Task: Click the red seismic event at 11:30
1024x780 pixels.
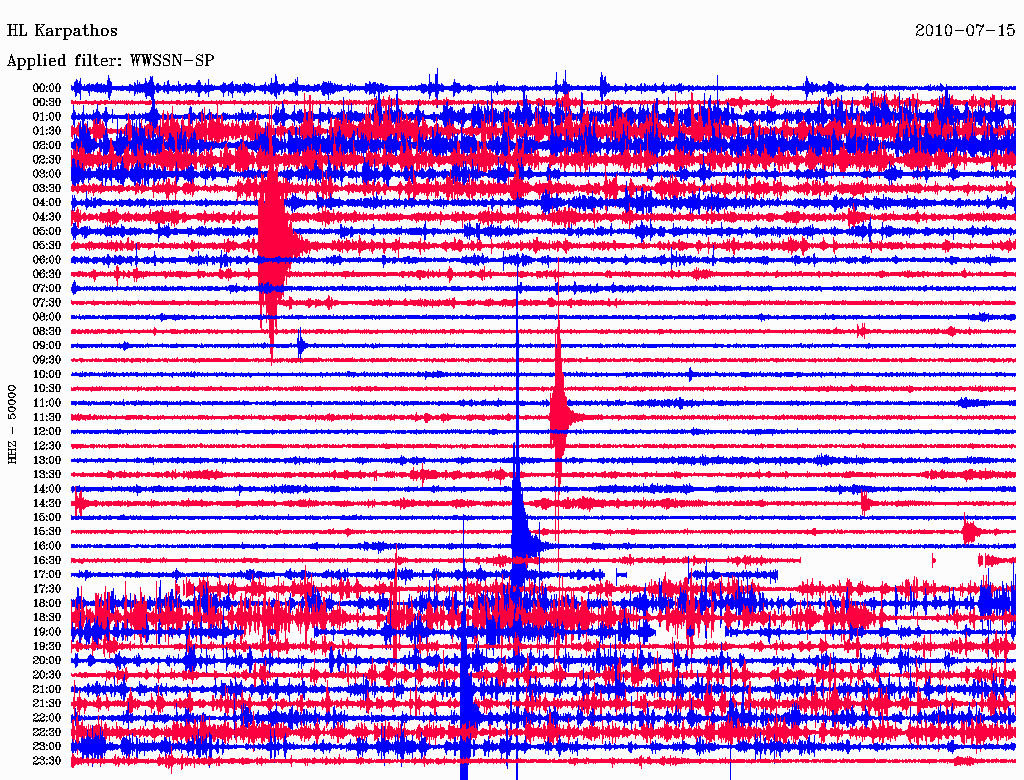Action: pos(560,417)
